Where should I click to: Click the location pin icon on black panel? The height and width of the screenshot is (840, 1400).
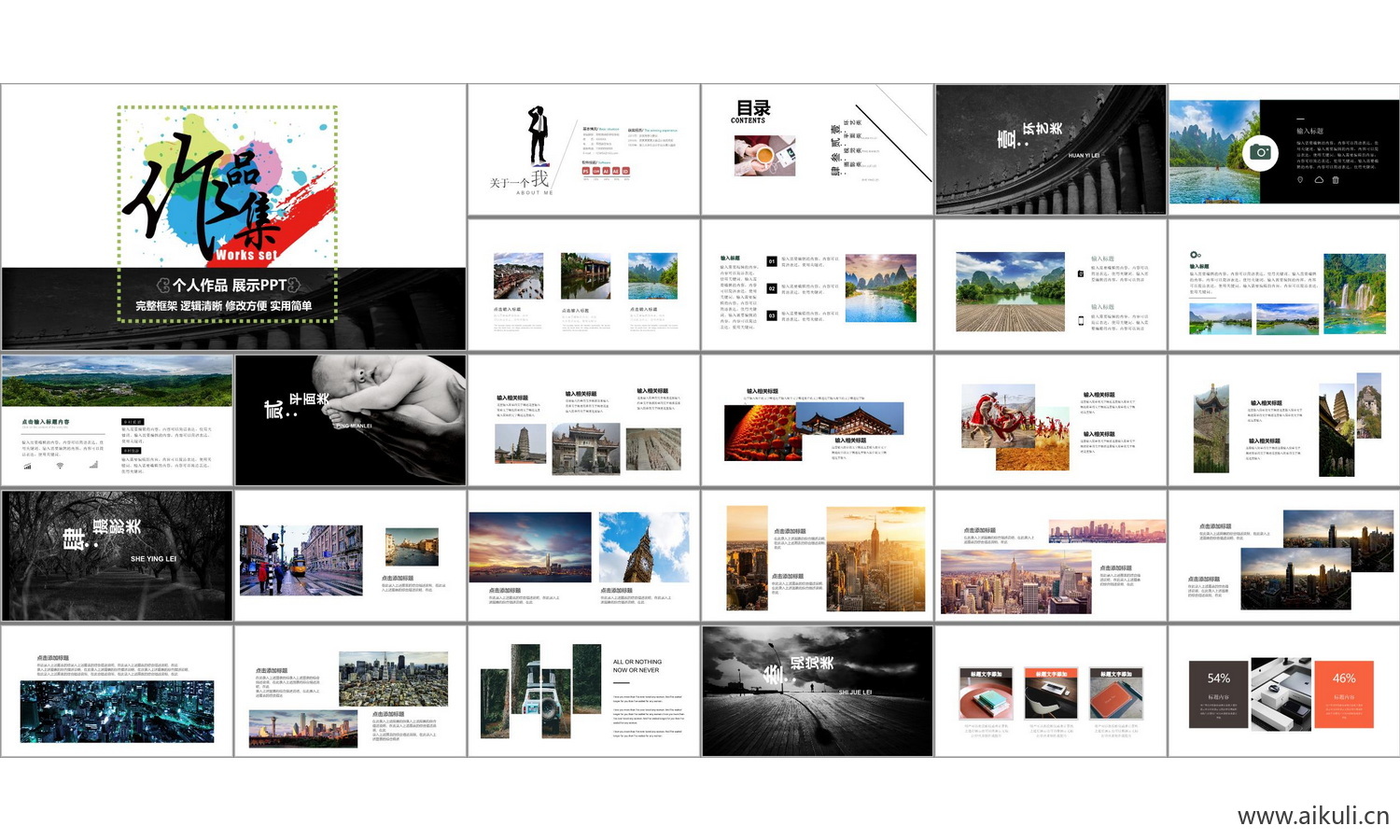tap(1300, 180)
